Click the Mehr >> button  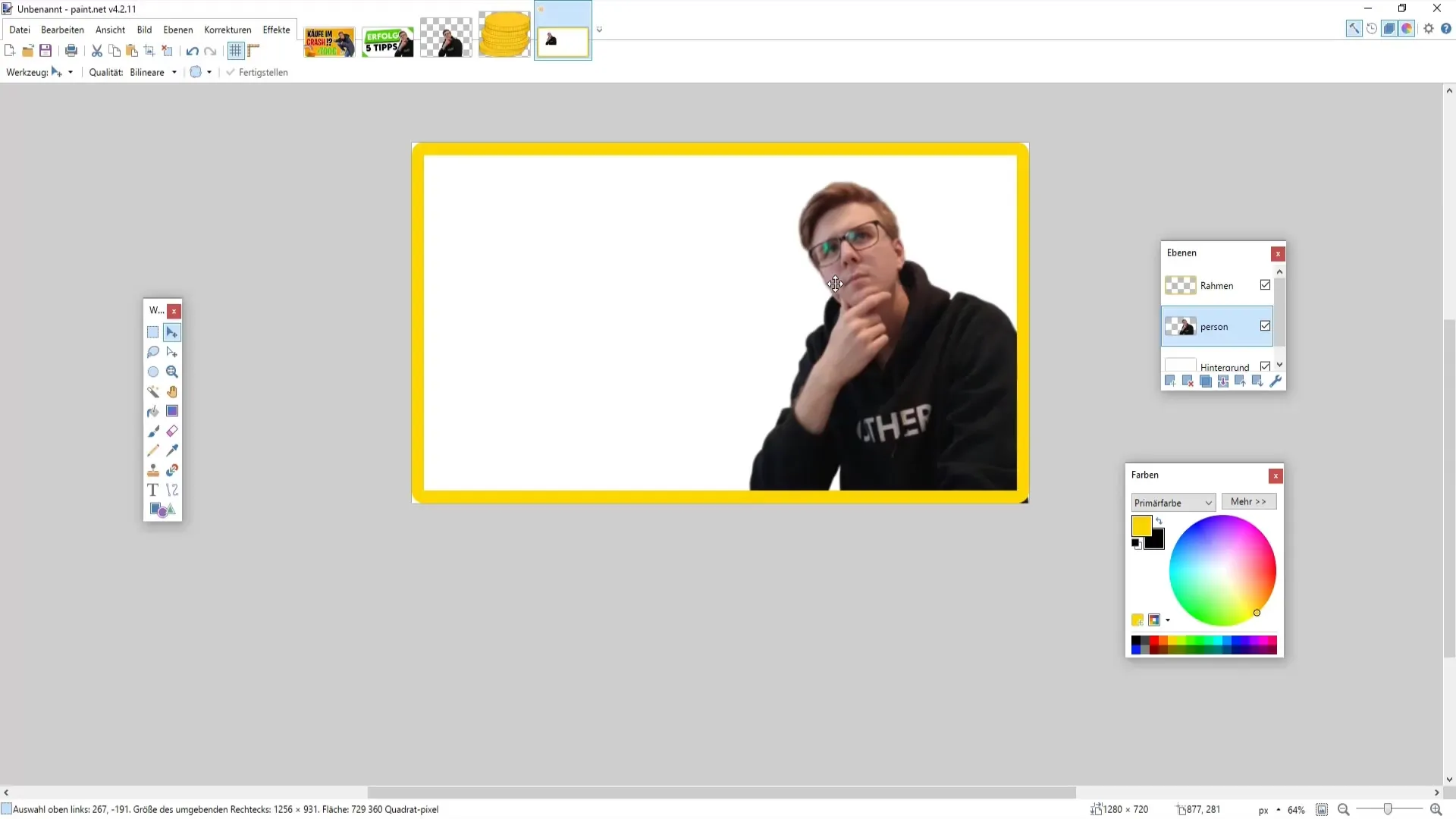click(x=1248, y=502)
